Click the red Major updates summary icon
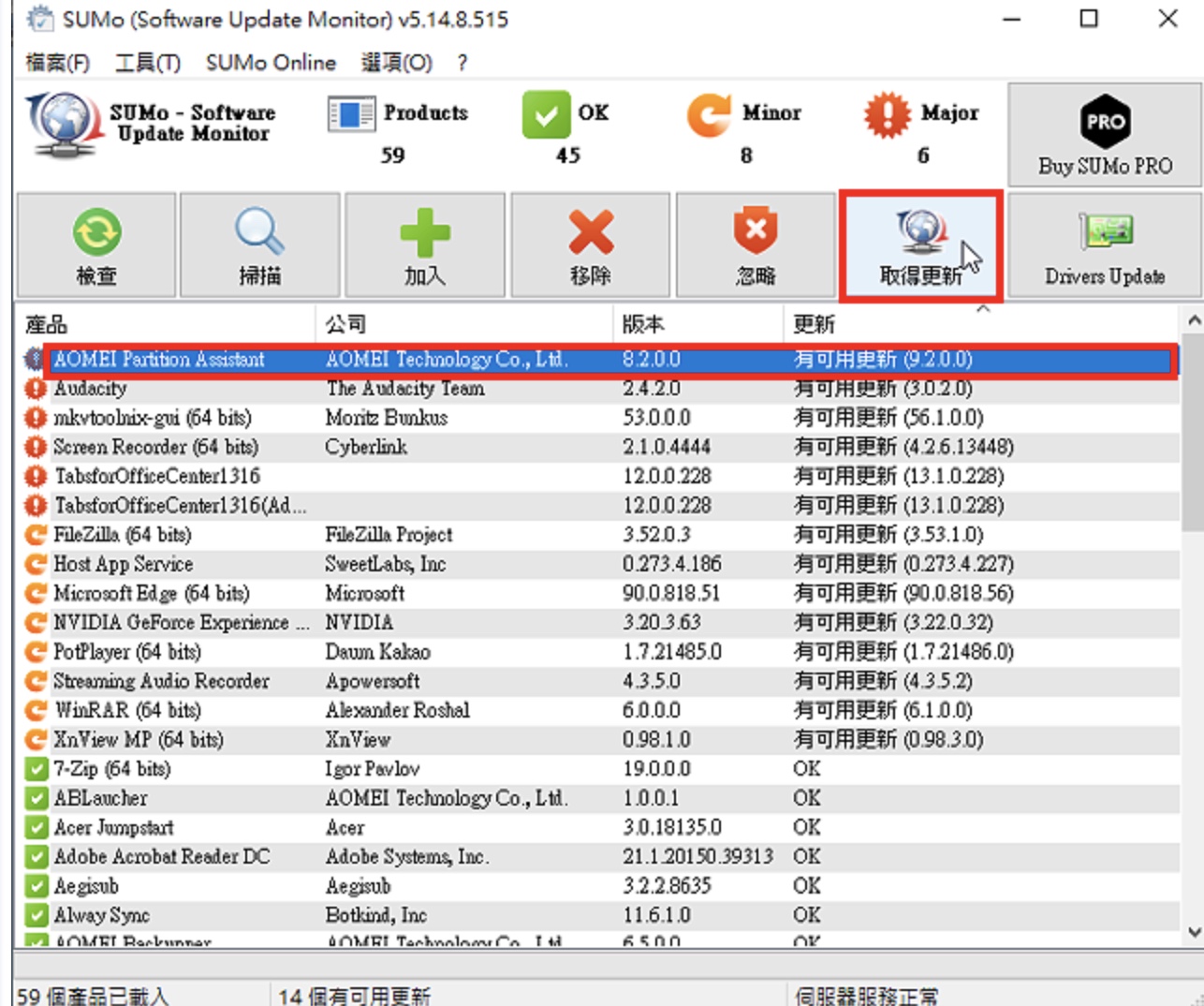Image resolution: width=1204 pixels, height=1006 pixels. click(887, 115)
